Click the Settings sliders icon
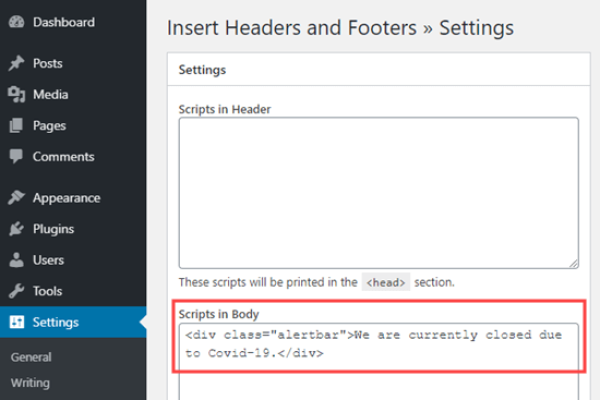Image resolution: width=600 pixels, height=400 pixels. click(16, 322)
